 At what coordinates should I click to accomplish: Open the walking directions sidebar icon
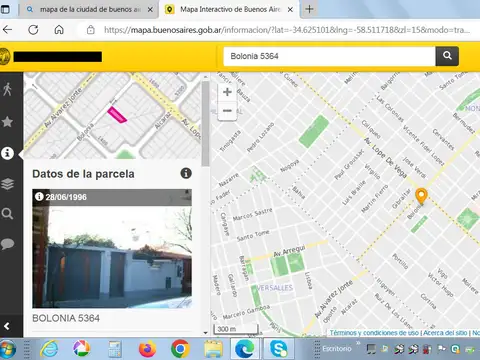click(7, 89)
